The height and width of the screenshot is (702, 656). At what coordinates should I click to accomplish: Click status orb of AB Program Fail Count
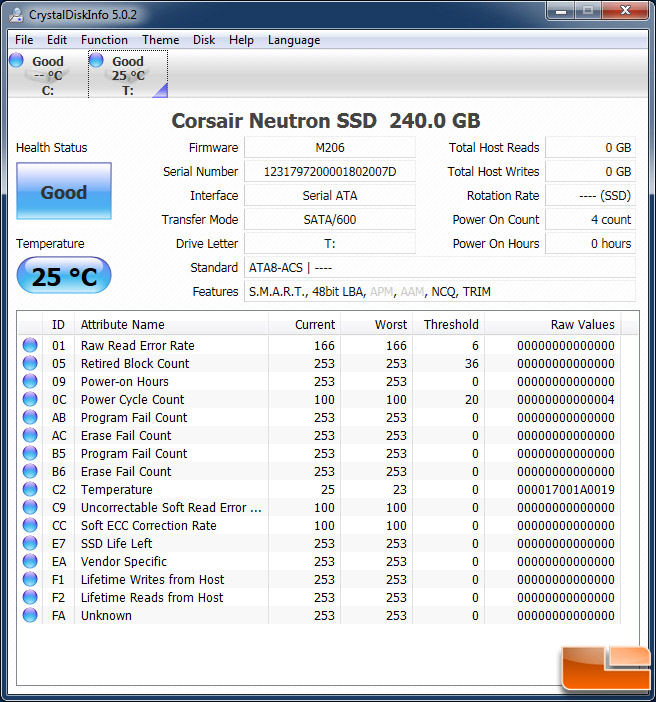click(x=30, y=417)
